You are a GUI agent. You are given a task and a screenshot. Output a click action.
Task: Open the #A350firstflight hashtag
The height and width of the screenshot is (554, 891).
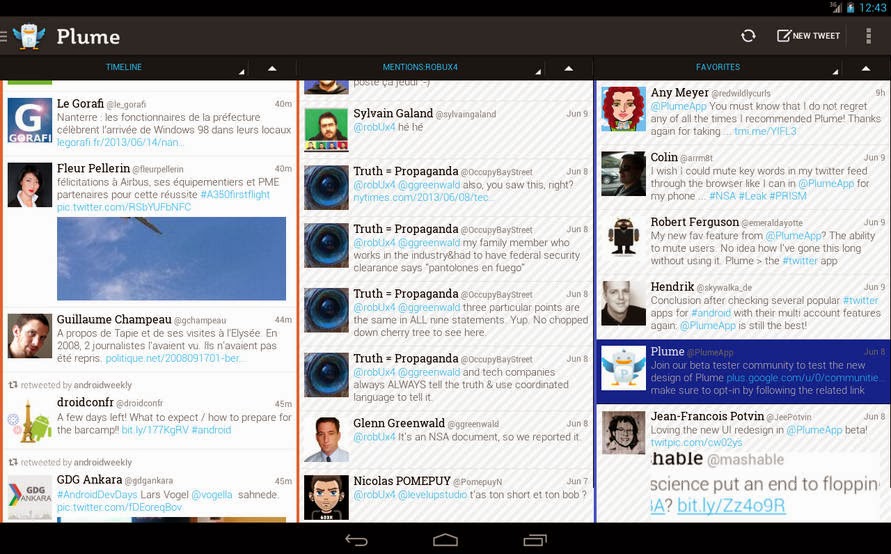coord(235,194)
